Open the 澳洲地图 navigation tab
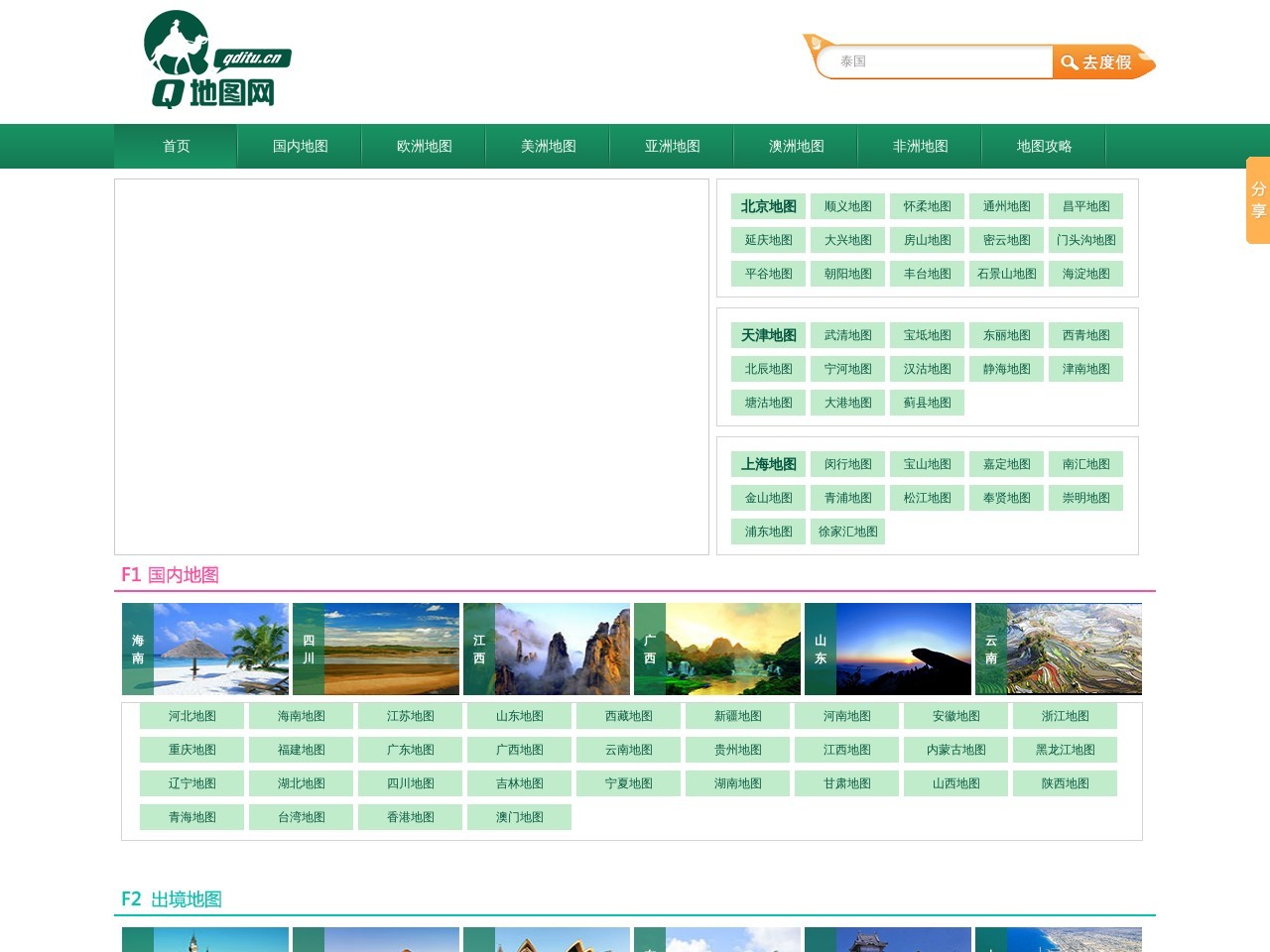Screen dimensions: 1270x952 point(796,146)
